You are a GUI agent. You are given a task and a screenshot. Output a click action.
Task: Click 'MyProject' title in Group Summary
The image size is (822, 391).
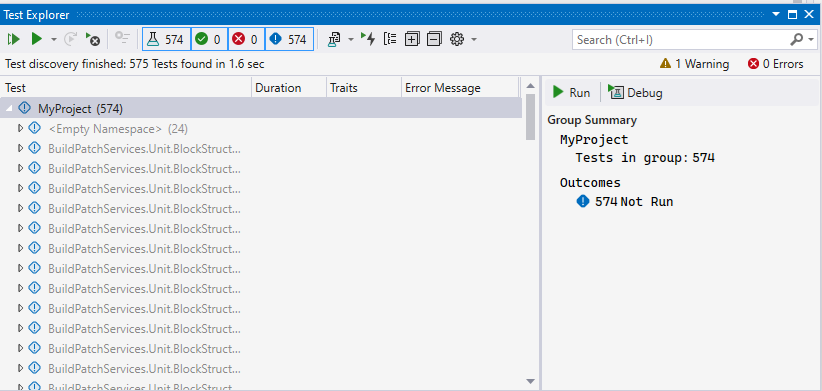click(594, 140)
